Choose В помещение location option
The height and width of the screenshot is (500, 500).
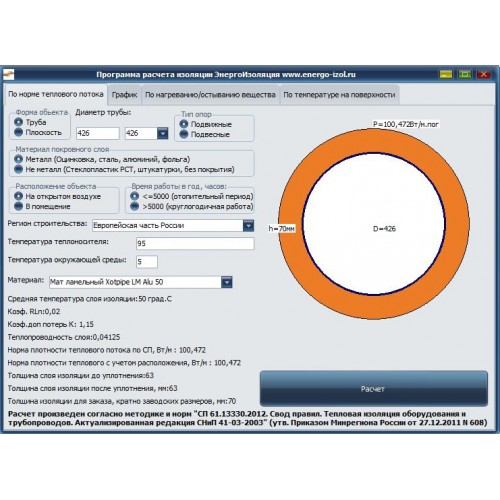click(19, 206)
